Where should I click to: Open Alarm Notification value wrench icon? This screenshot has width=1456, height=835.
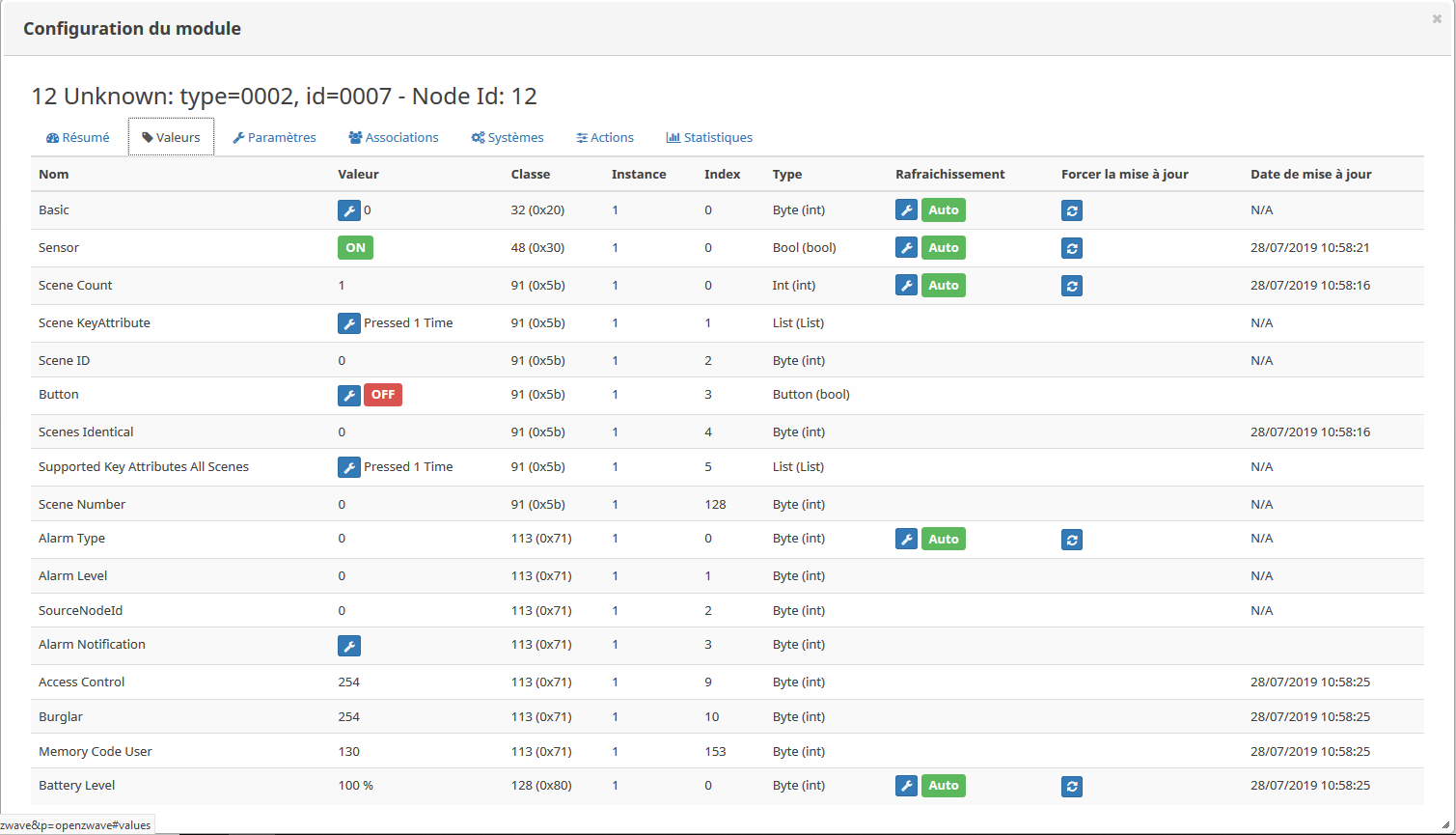pyautogui.click(x=349, y=646)
